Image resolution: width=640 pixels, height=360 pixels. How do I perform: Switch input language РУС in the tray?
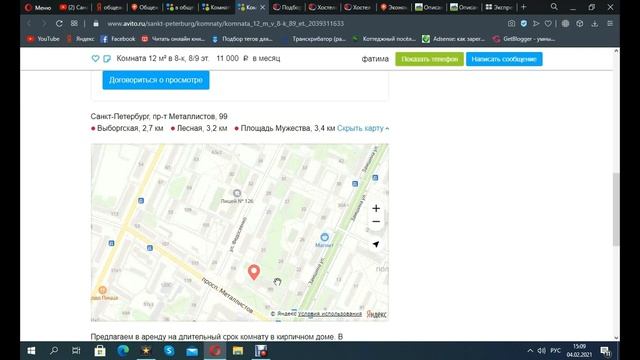coord(556,351)
